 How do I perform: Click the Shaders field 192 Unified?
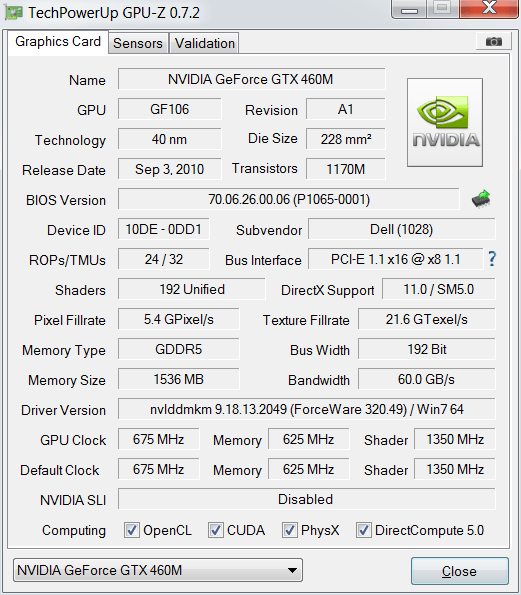[x=192, y=289]
